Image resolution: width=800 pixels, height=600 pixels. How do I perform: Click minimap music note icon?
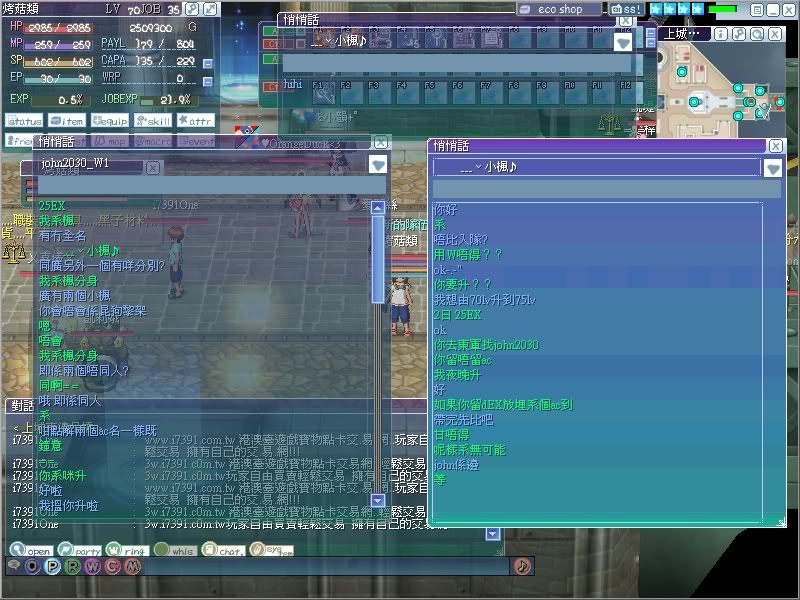(x=739, y=34)
